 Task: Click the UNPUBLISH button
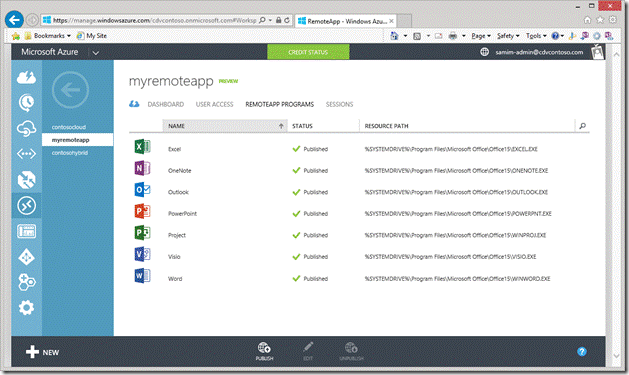[351, 351]
